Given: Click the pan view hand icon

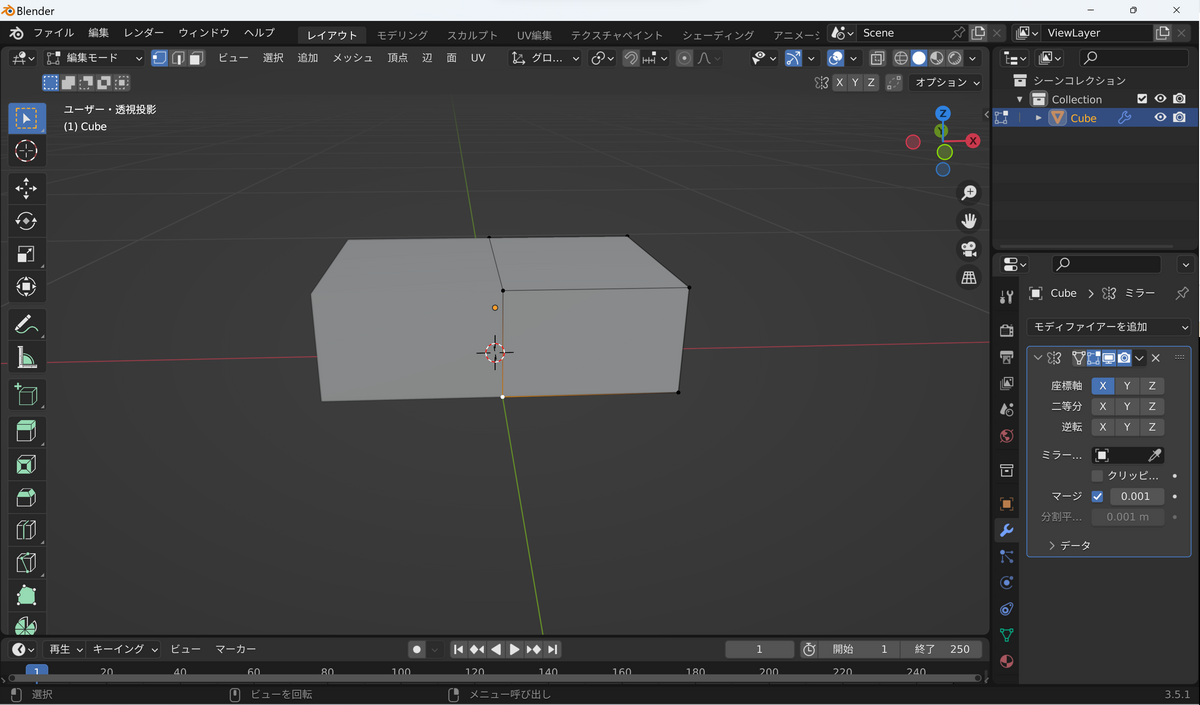Looking at the screenshot, I should tap(968, 221).
